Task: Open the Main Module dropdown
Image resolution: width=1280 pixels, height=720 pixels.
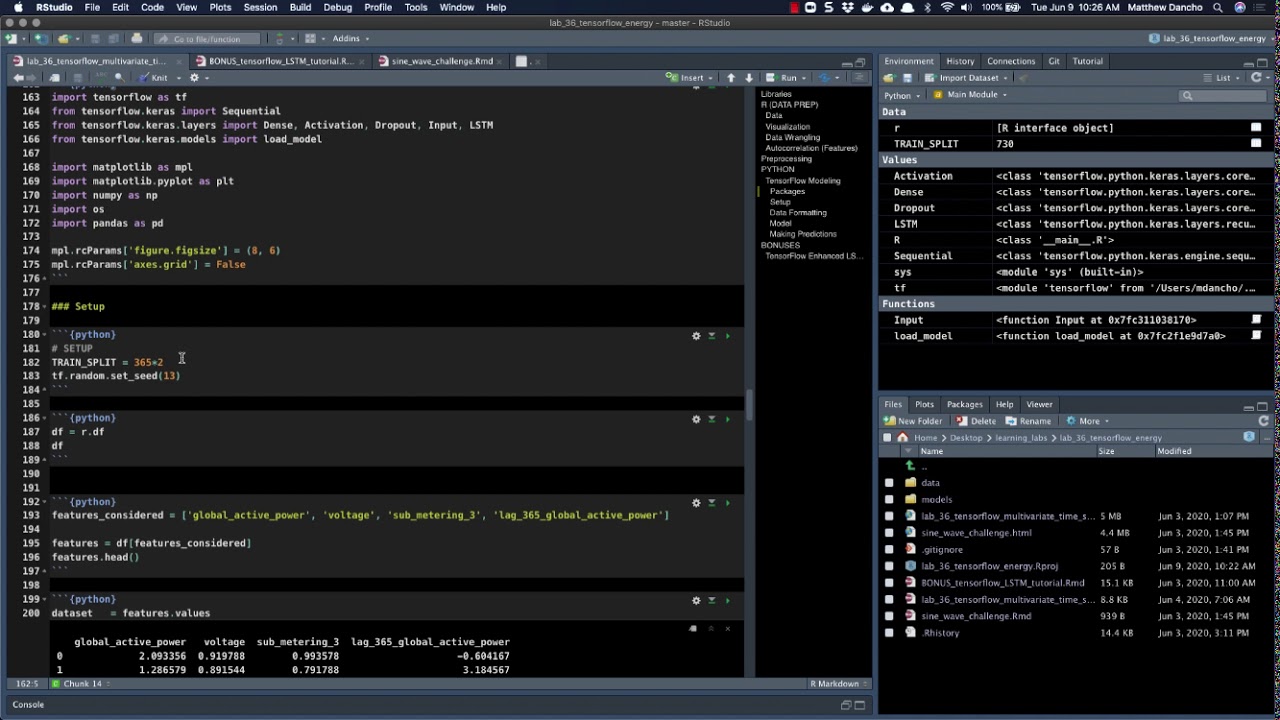Action: tap(970, 95)
